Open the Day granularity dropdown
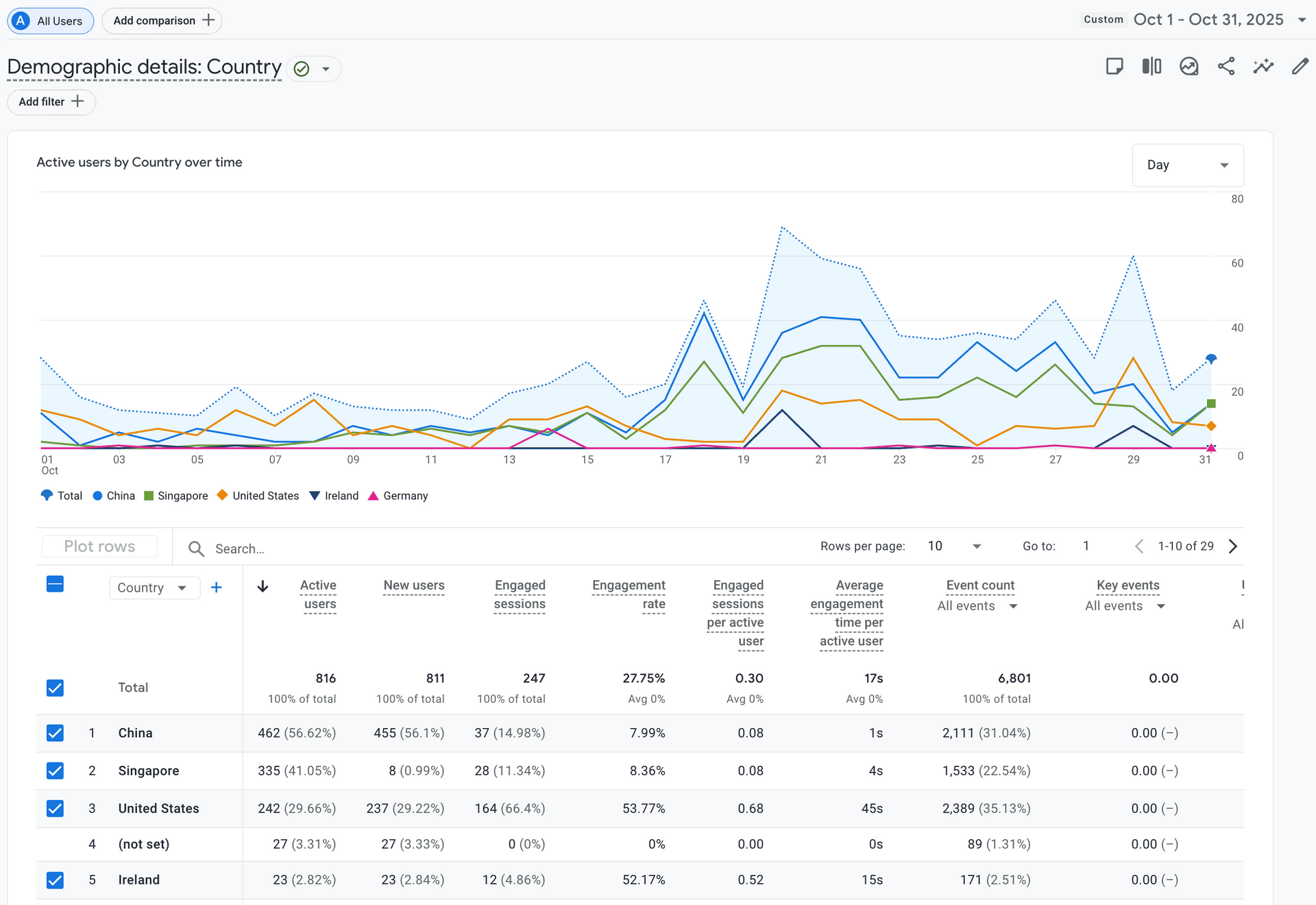The height and width of the screenshot is (905, 1316). click(x=1187, y=165)
